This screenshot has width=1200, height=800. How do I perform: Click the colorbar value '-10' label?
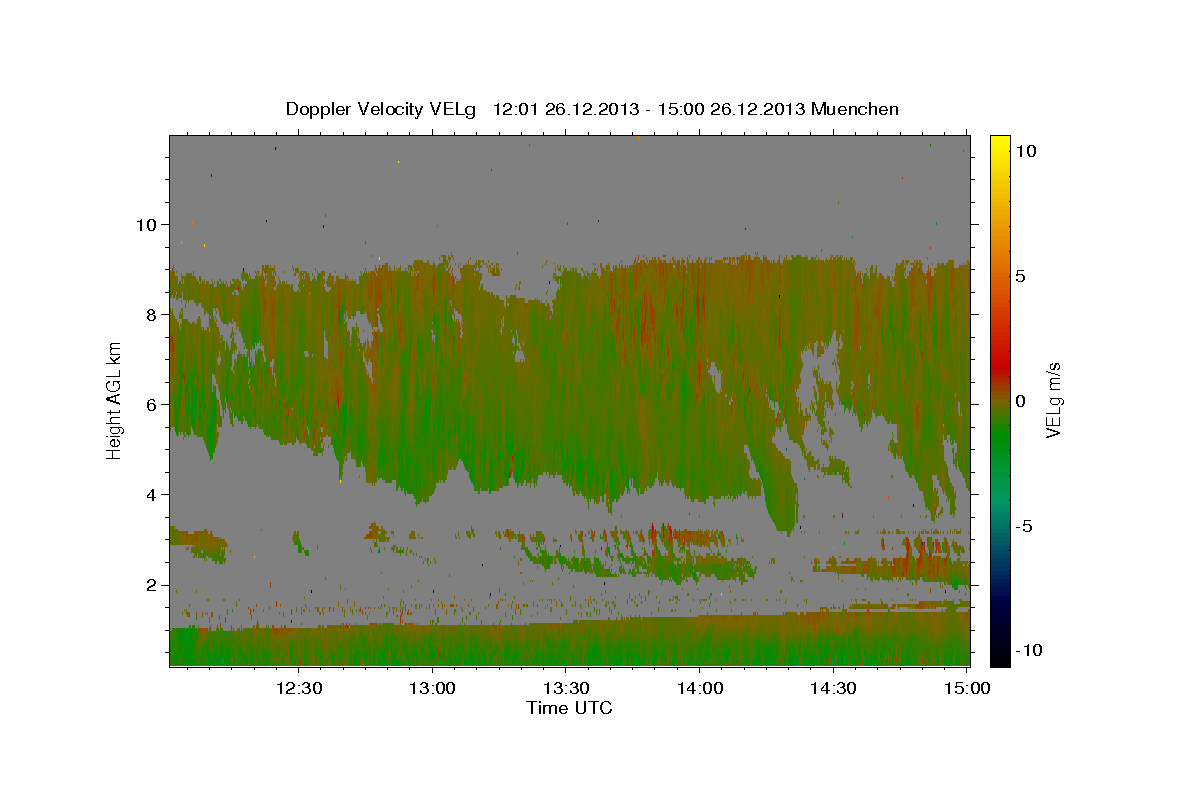(x=1027, y=650)
